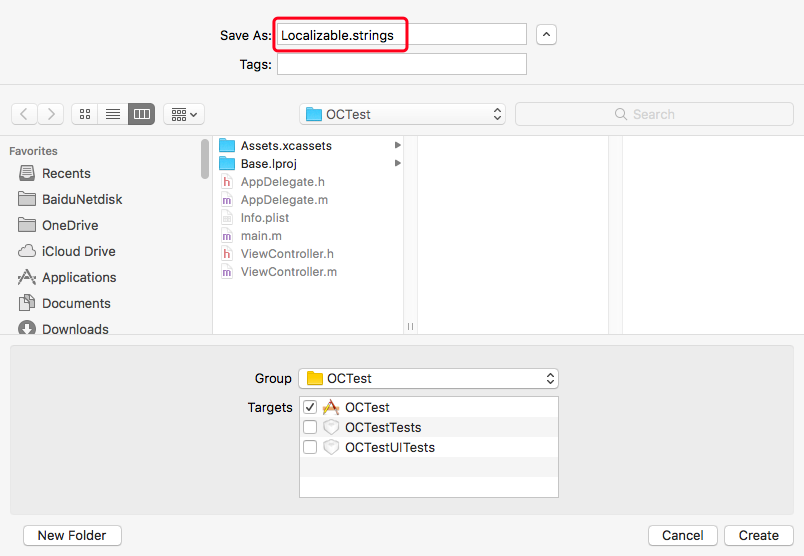804x556 pixels.
Task: Click the column resize handle
Action: coord(410,326)
